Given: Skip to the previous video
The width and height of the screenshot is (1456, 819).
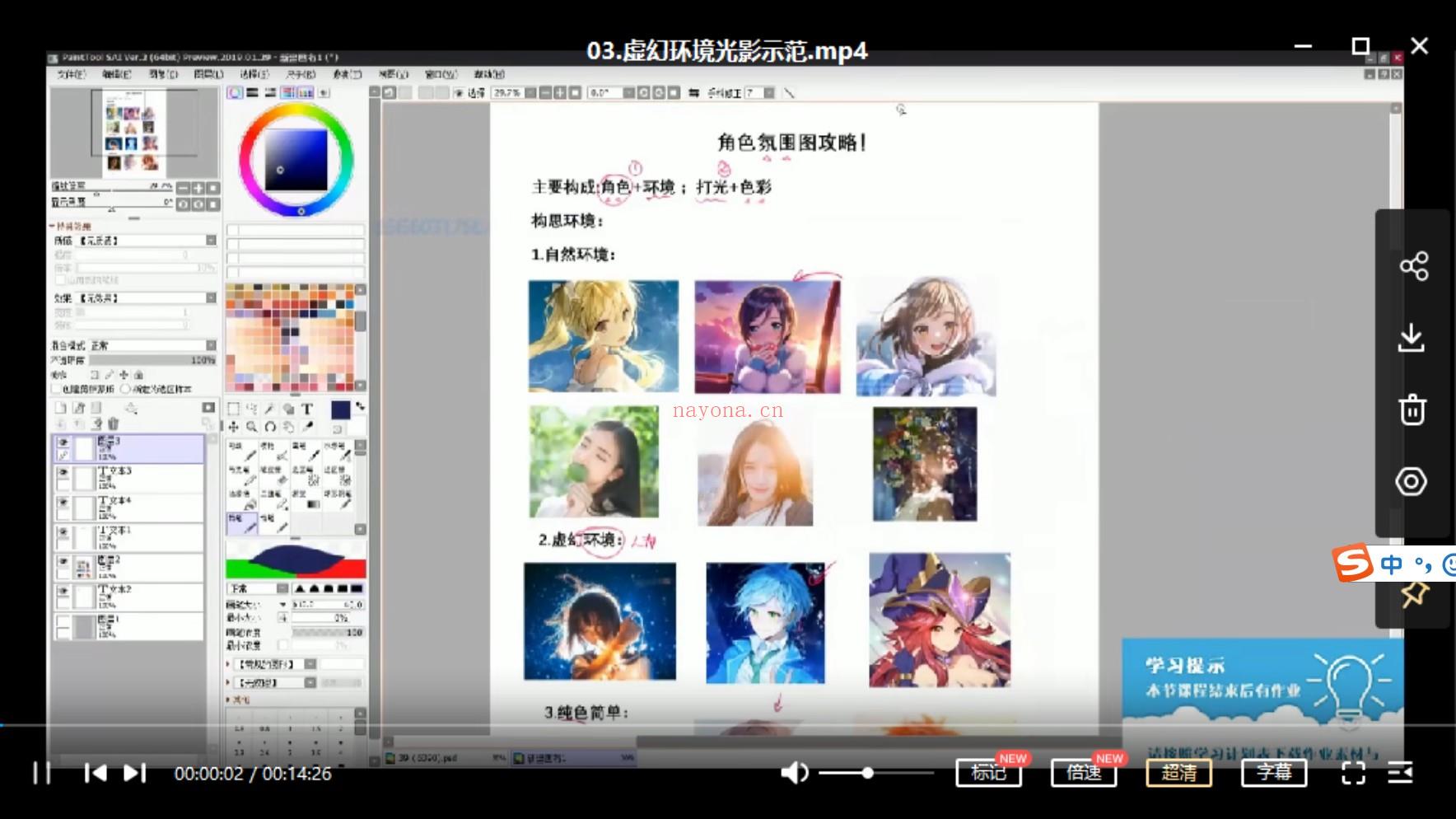Looking at the screenshot, I should [95, 773].
